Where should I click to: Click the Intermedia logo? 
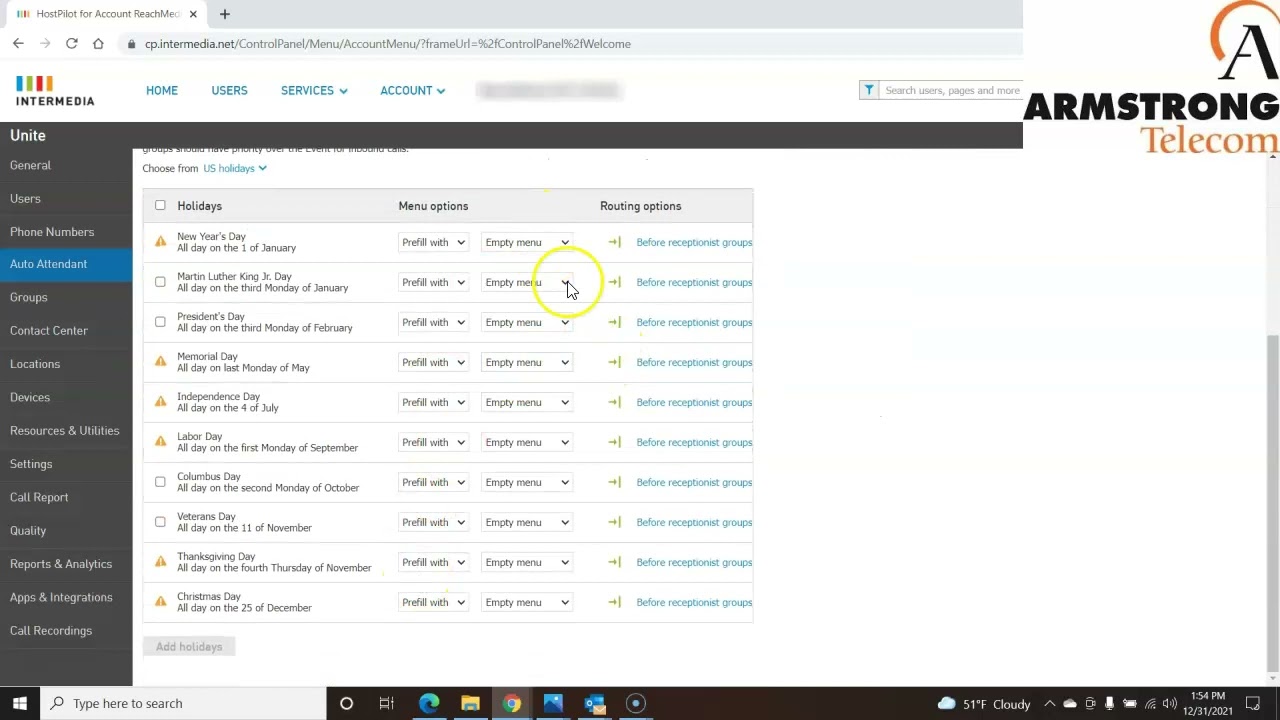[55, 90]
